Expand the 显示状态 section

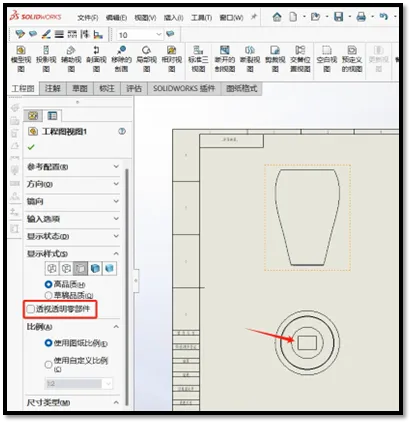coord(73,236)
